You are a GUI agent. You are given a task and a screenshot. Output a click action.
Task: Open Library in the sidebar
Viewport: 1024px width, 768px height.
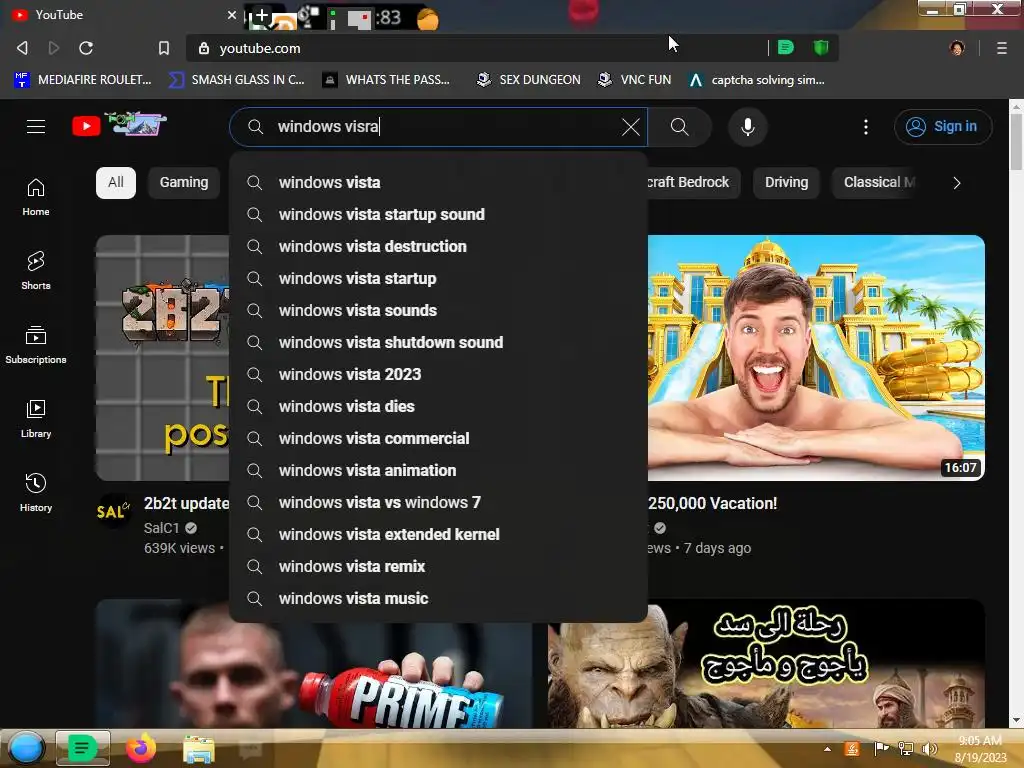coord(36,418)
